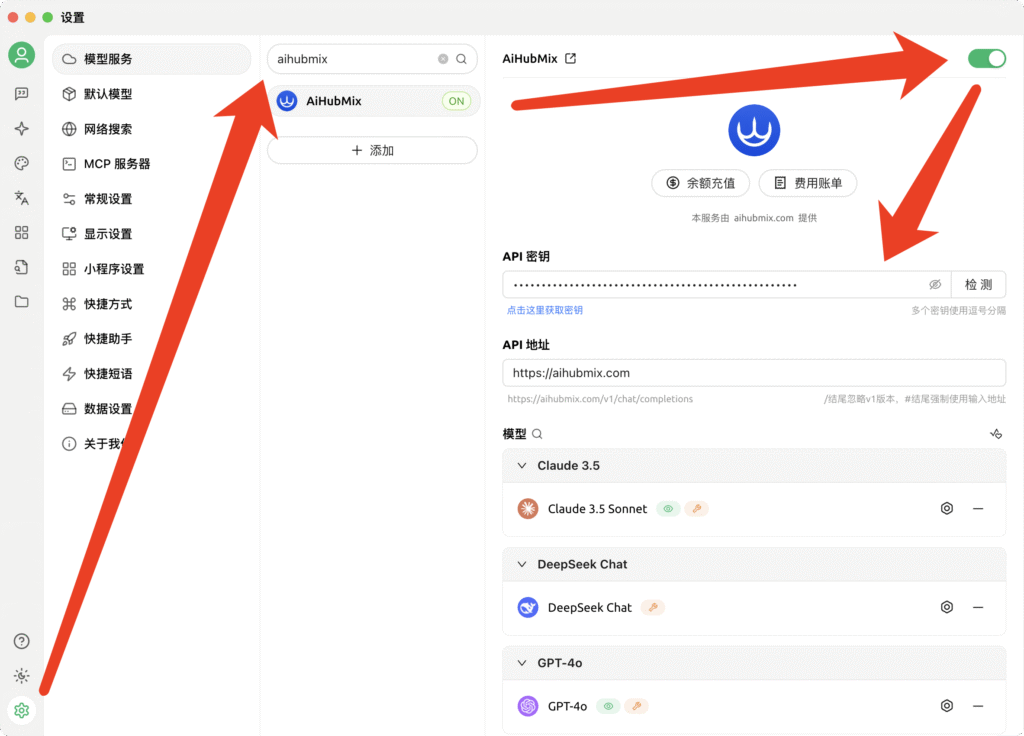Click the external link icon beside AiHubMix title
This screenshot has height=736, width=1024.
point(571,59)
